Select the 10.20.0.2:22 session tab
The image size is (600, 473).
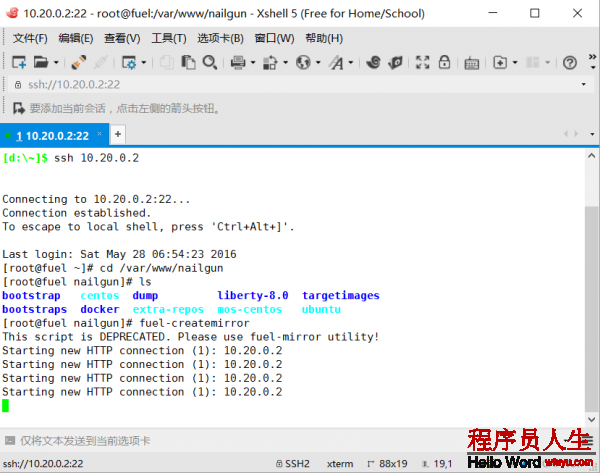pos(52,135)
